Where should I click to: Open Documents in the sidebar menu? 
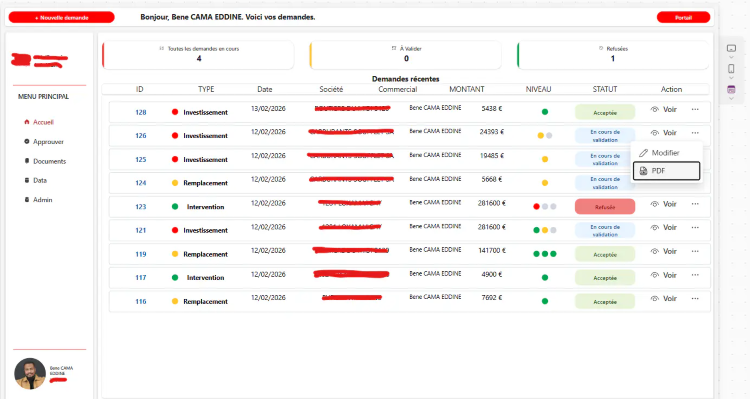point(45,161)
